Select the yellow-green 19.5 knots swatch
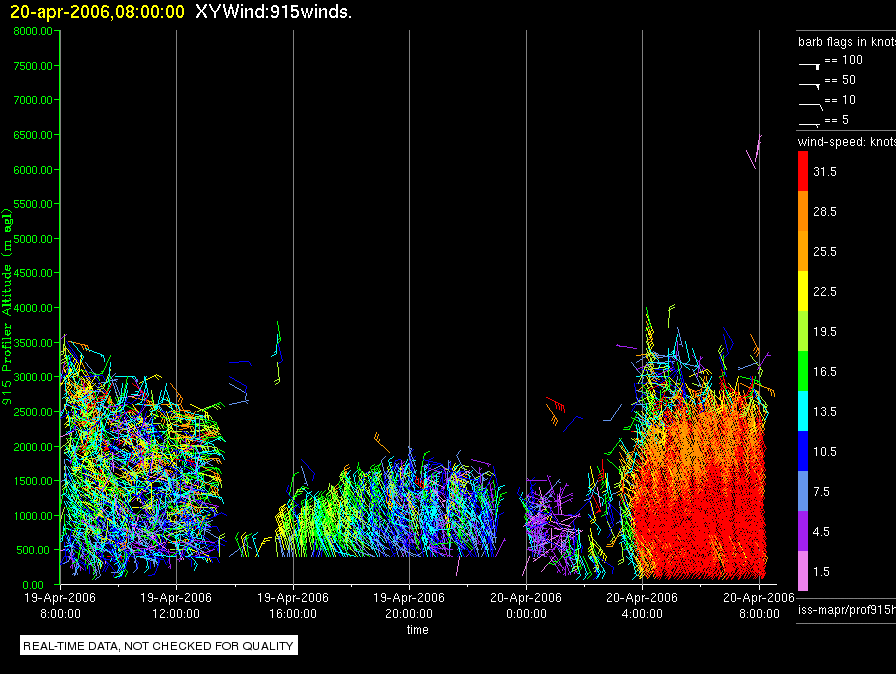Screen dimensions: 896x674 click(803, 331)
